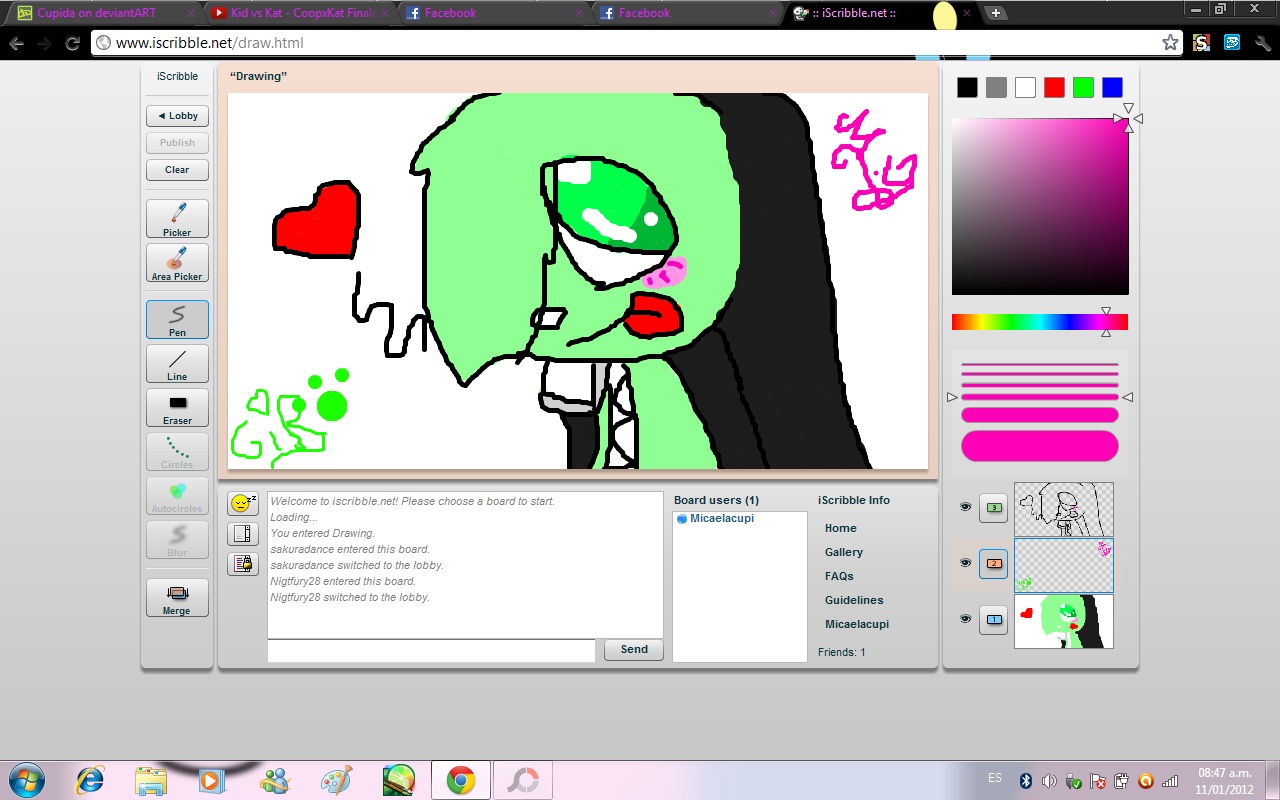Open the Gallery link
1280x800 pixels.
click(843, 552)
